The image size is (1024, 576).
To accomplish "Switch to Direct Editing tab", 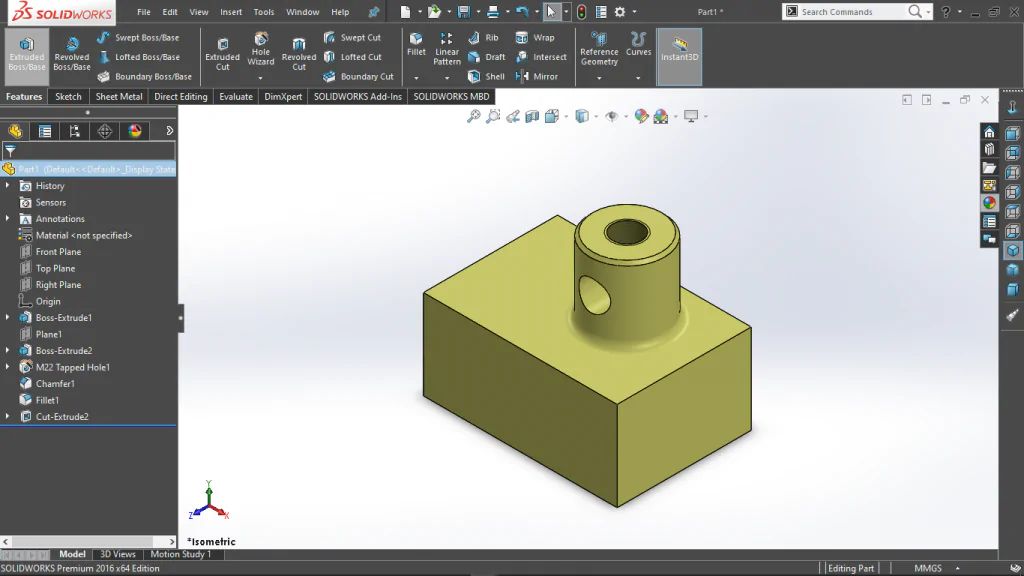I will pos(181,97).
